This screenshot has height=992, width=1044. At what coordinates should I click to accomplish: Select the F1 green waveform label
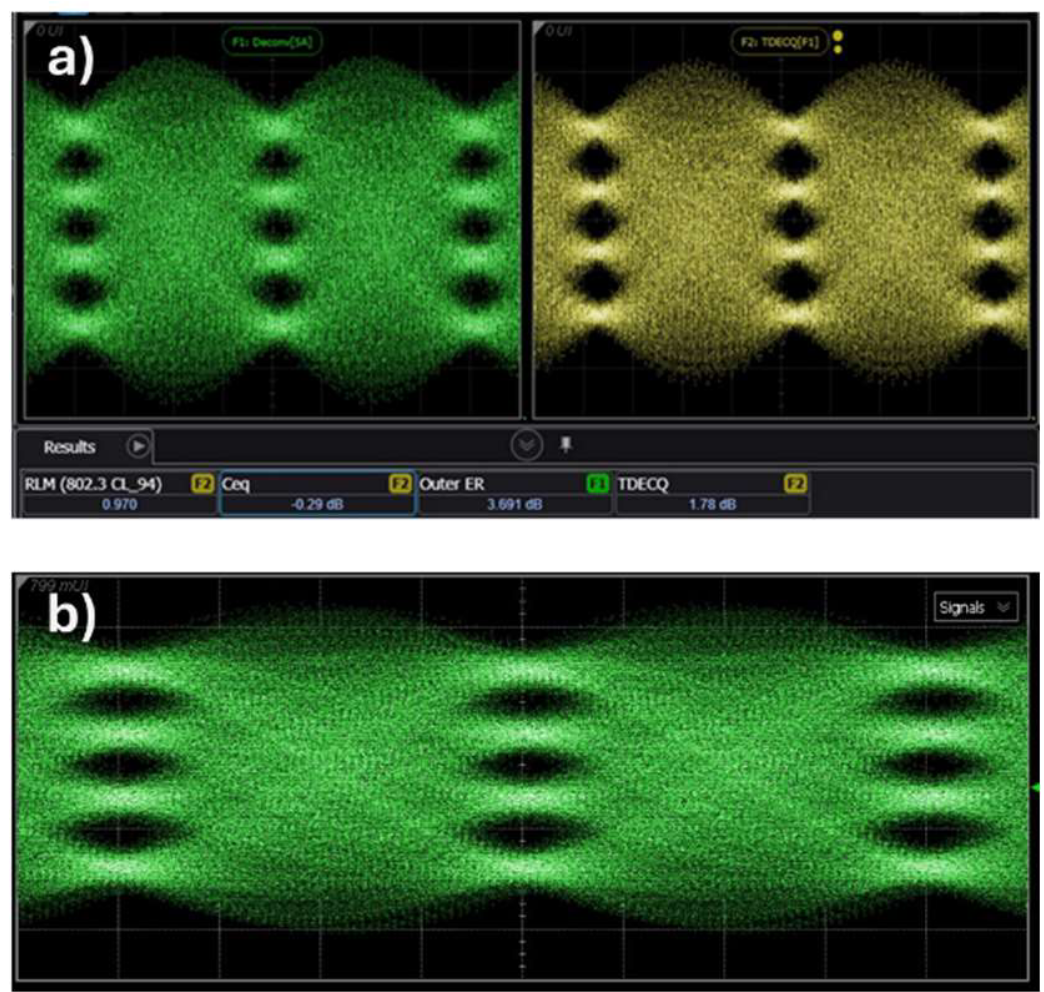point(272,42)
